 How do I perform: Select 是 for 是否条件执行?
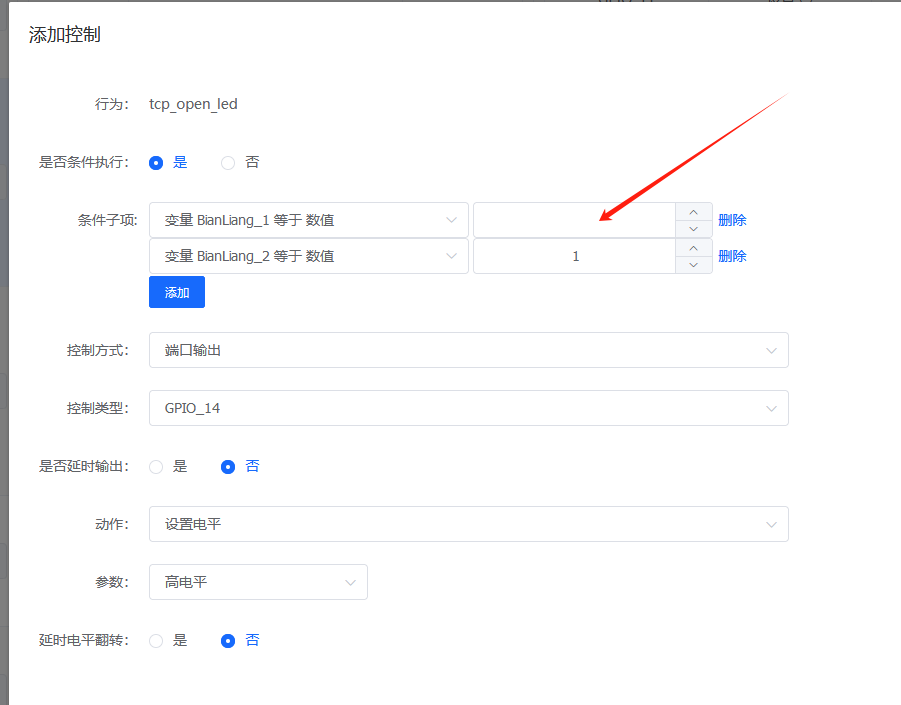156,162
